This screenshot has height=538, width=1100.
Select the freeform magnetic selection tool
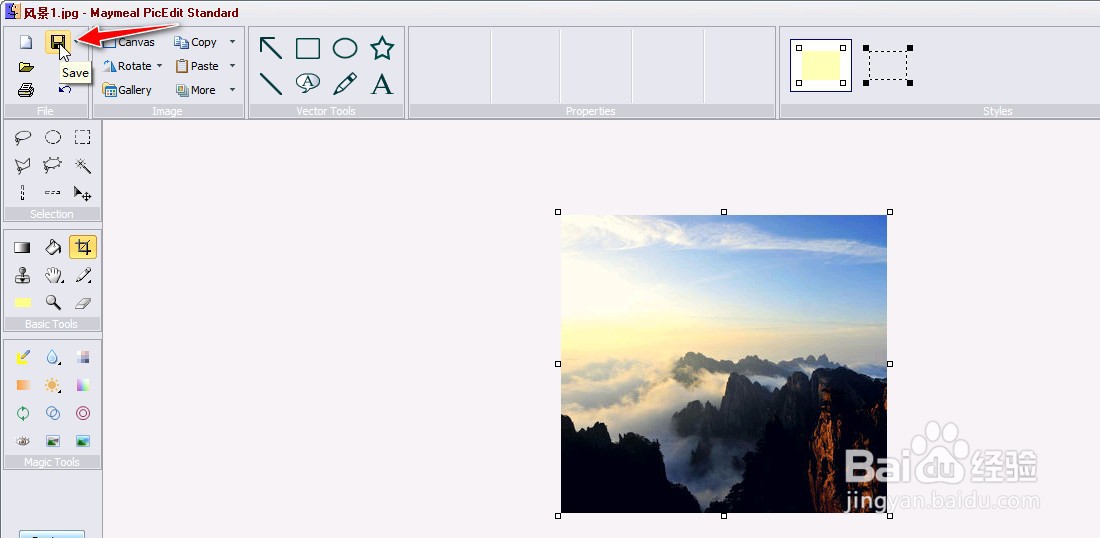click(53, 166)
